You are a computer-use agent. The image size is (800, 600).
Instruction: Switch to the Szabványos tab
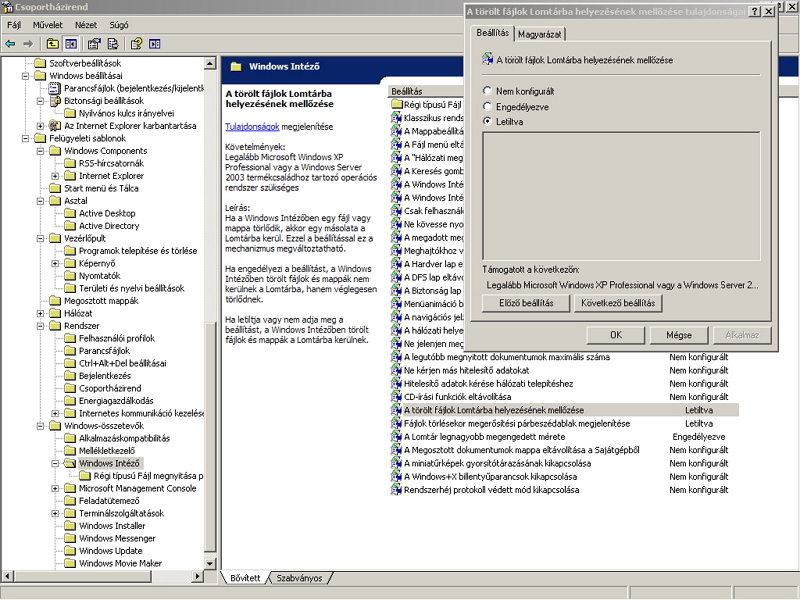point(299,578)
